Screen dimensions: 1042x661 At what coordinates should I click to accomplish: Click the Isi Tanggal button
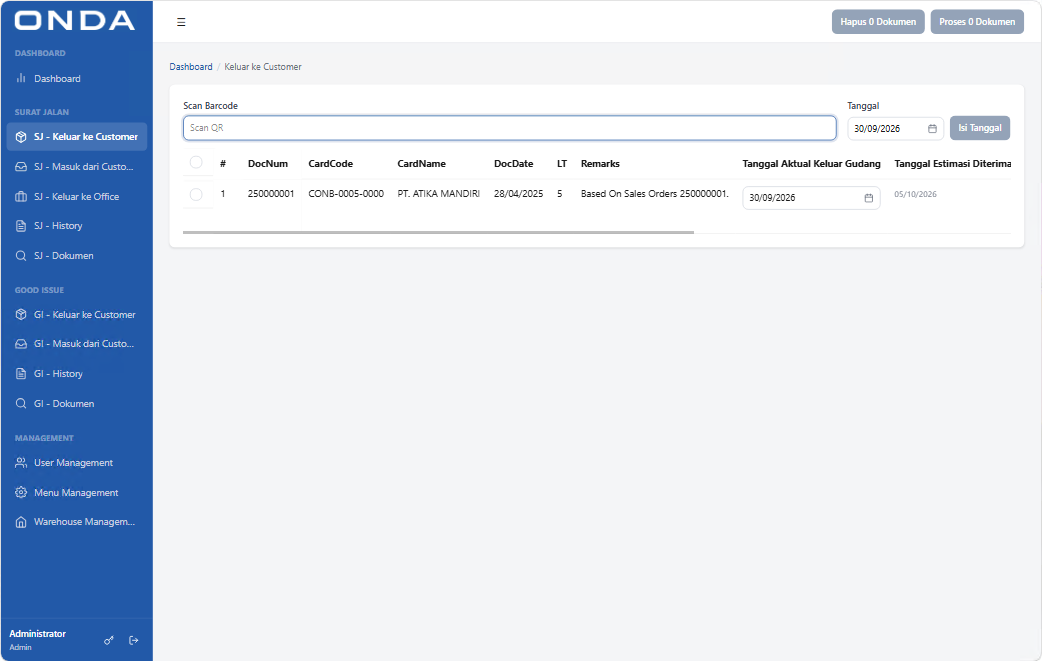pyautogui.click(x=980, y=128)
